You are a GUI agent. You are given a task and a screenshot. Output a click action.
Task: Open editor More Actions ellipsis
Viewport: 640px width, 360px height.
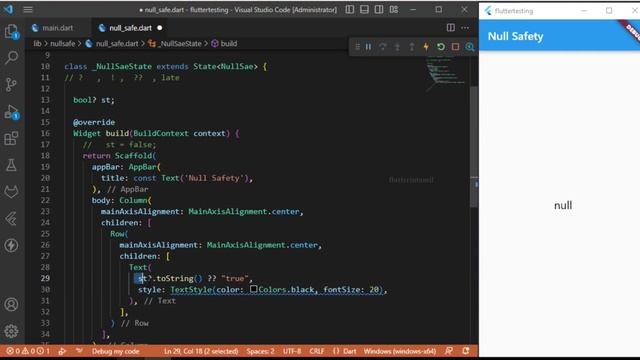coord(465,28)
